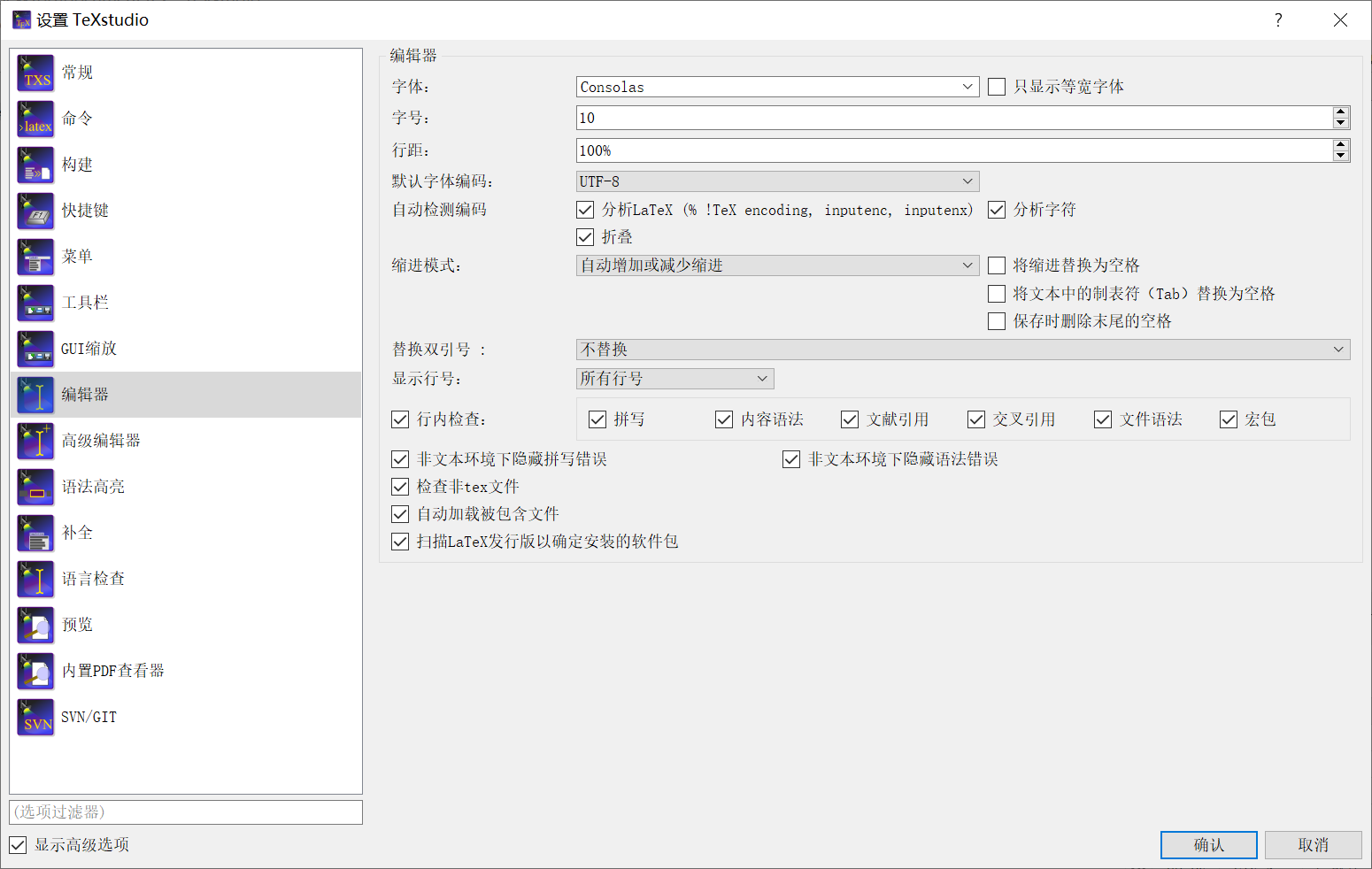Image resolution: width=1372 pixels, height=869 pixels.
Task: Toggle the 分析字符 checkbox
Action: (997, 210)
